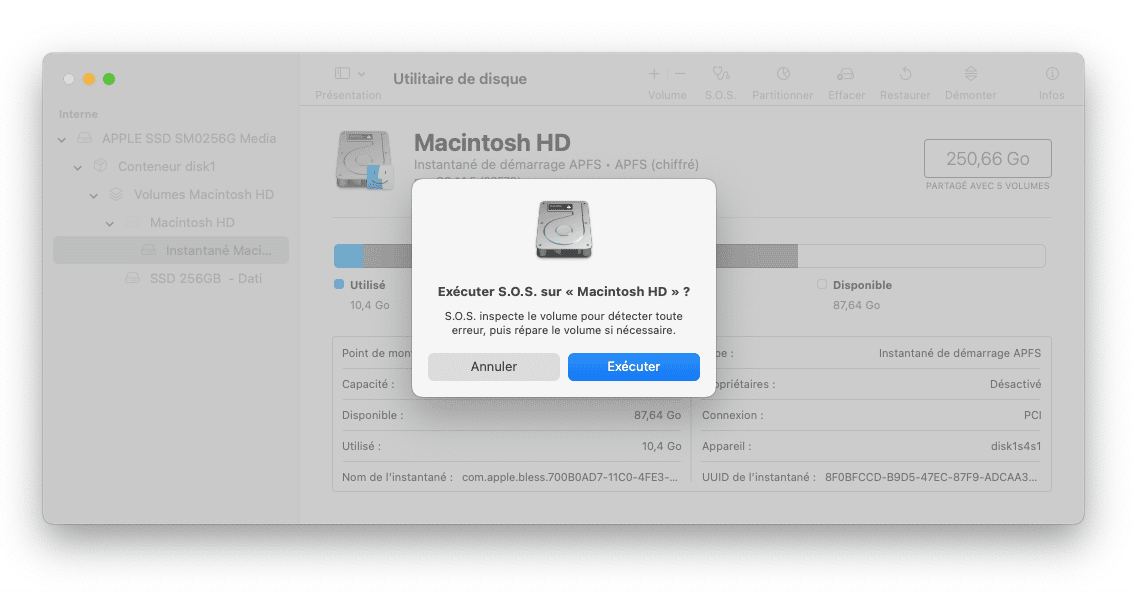Image resolution: width=1131 pixels, height=593 pixels.
Task: Click the Conteneur disk1 cube icon
Action: (x=100, y=166)
